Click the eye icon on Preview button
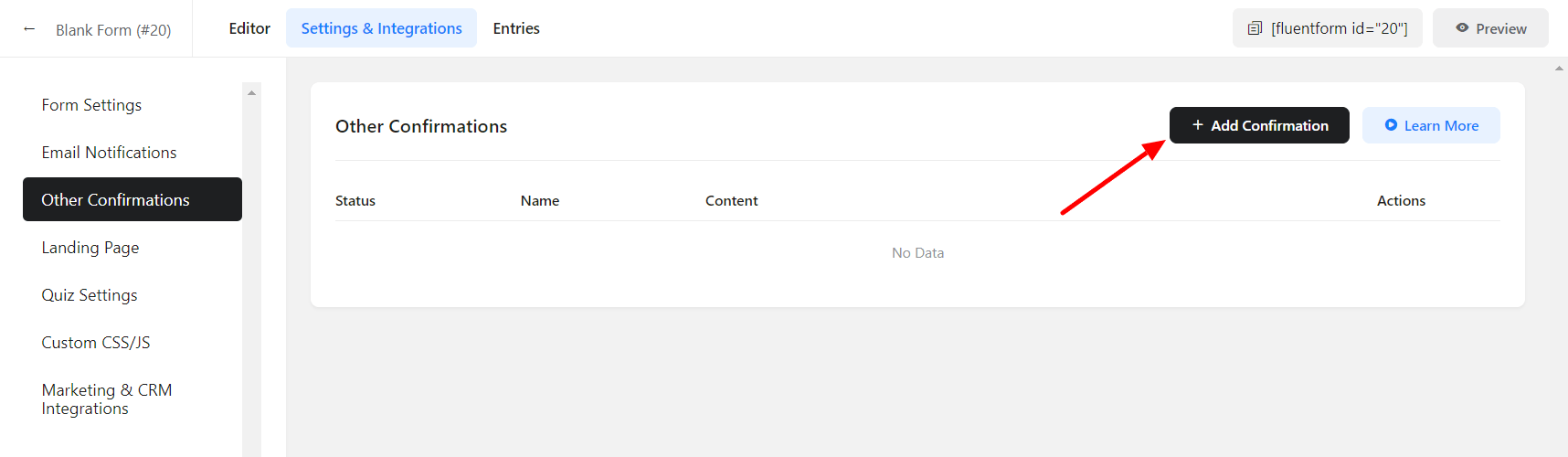The image size is (1568, 457). (1462, 28)
